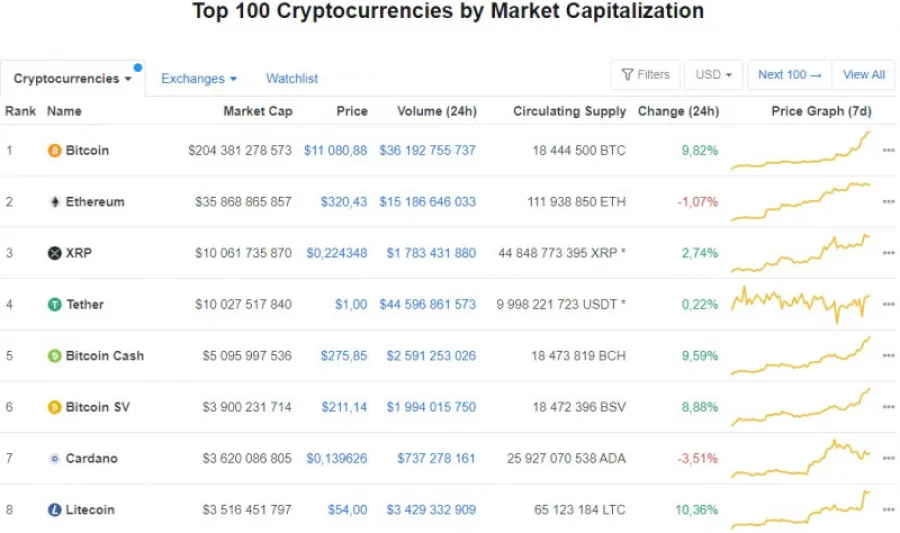900x533 pixels.
Task: Click Ethereum's 24h volume link
Action: [427, 202]
